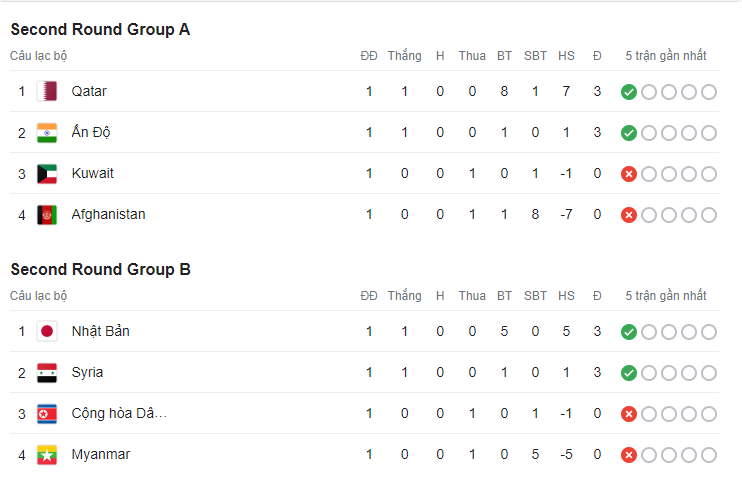Click the Thắng column header in Group A

pyautogui.click(x=404, y=56)
